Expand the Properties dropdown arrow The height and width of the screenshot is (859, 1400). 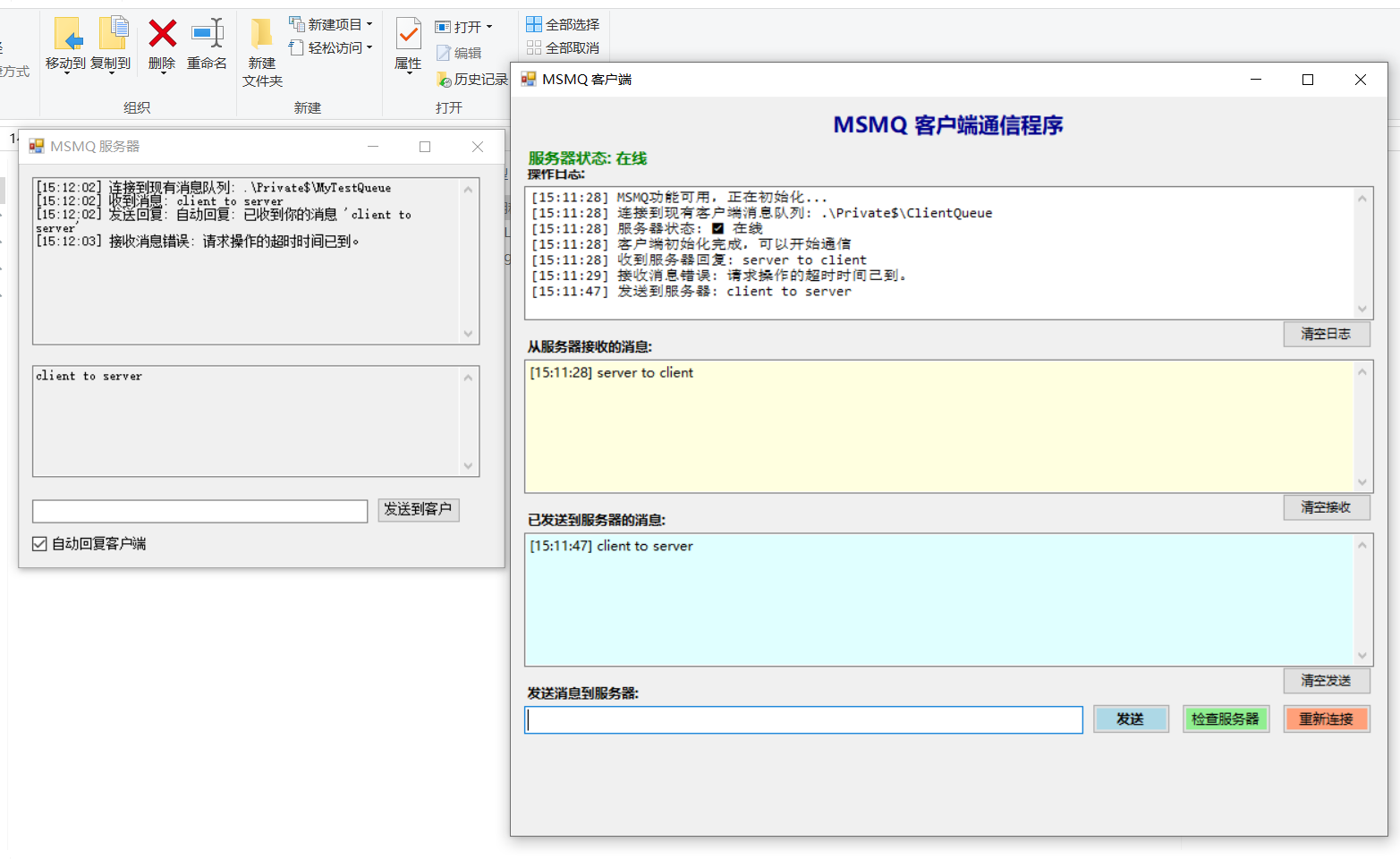click(x=409, y=73)
